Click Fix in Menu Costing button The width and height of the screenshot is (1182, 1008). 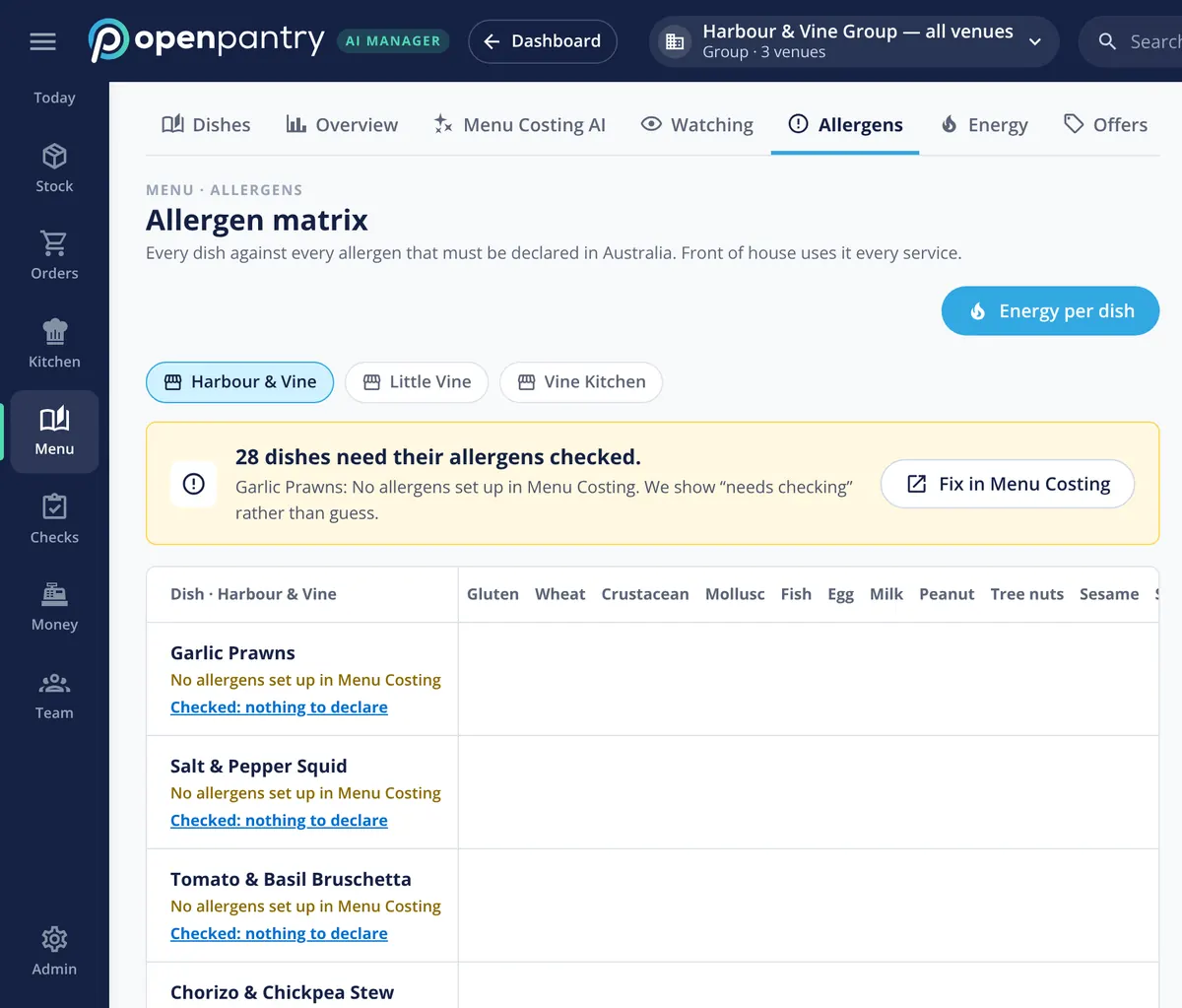1008,484
